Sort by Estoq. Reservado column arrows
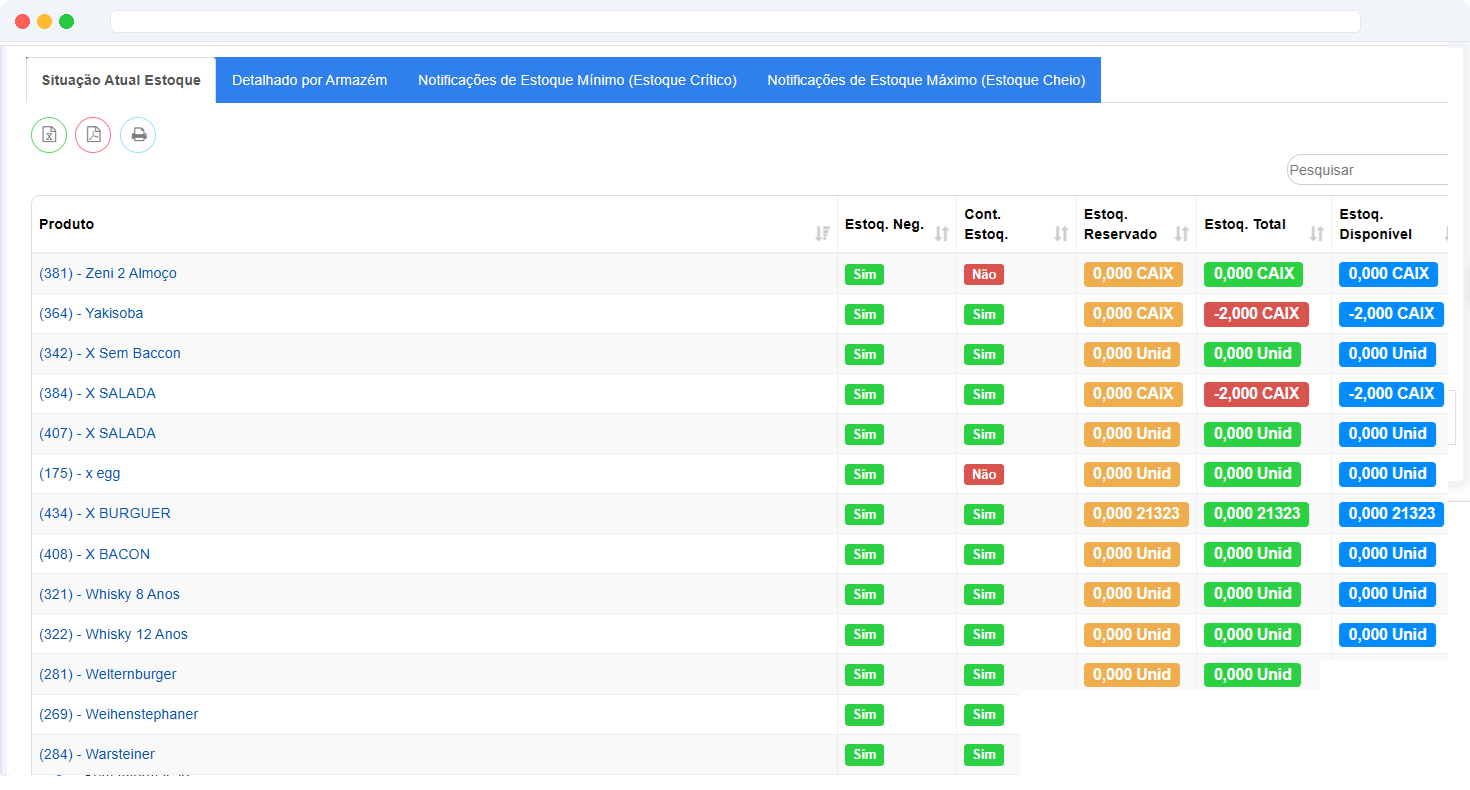Image resolution: width=1470 pixels, height=790 pixels. [x=1181, y=233]
